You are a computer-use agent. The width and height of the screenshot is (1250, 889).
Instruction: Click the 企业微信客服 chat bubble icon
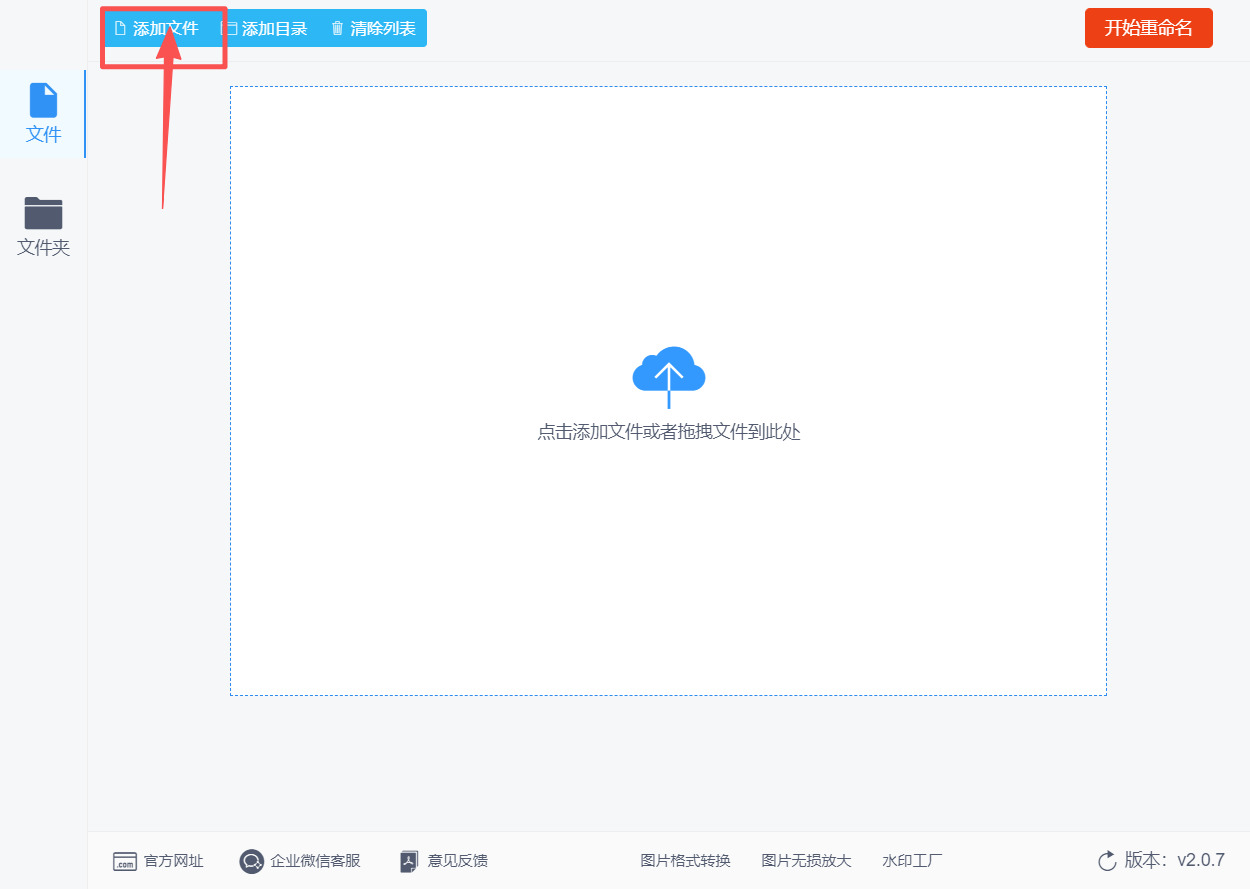pyautogui.click(x=251, y=861)
